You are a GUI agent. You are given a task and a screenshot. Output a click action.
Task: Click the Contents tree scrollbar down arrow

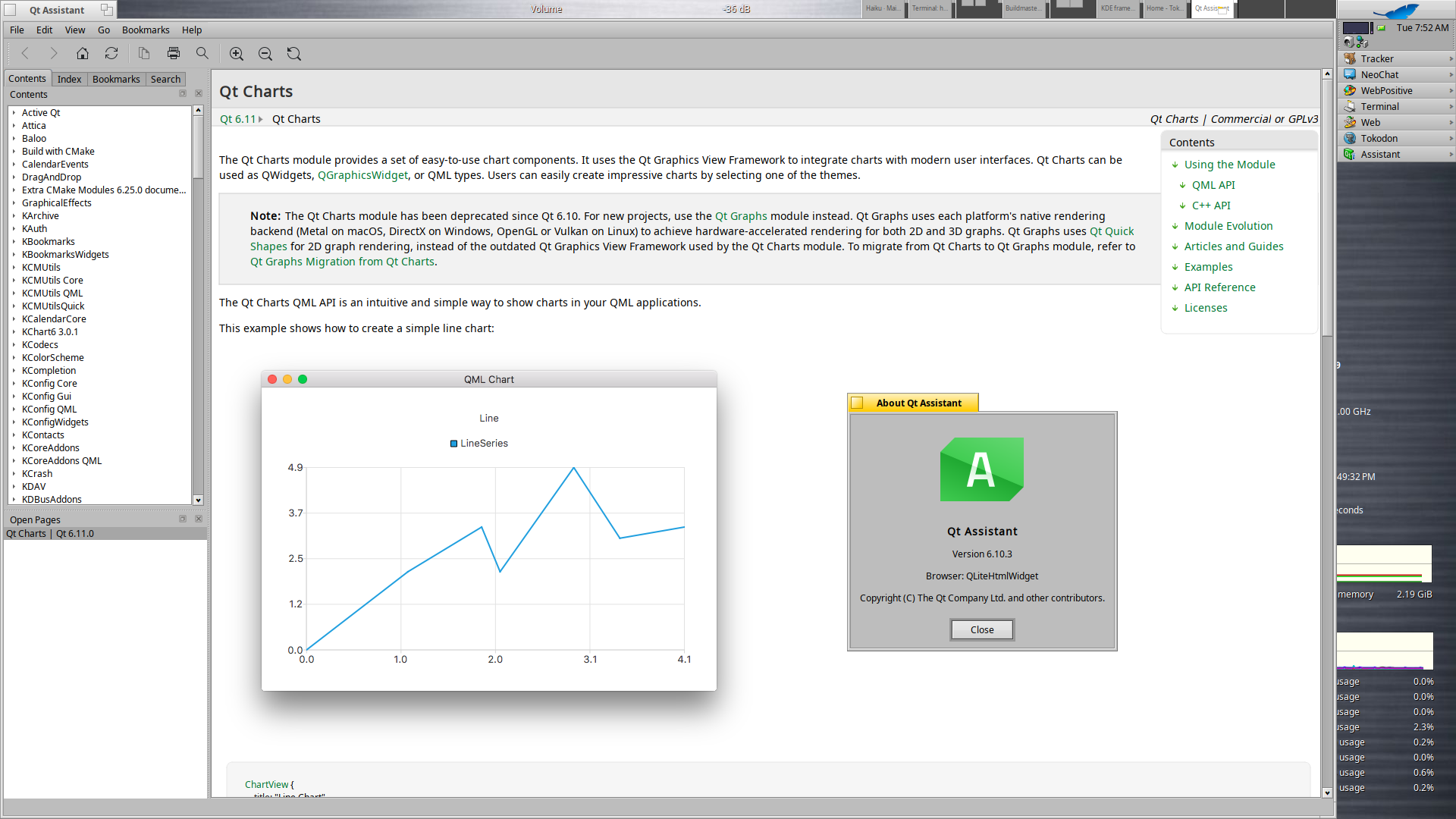pyautogui.click(x=198, y=500)
